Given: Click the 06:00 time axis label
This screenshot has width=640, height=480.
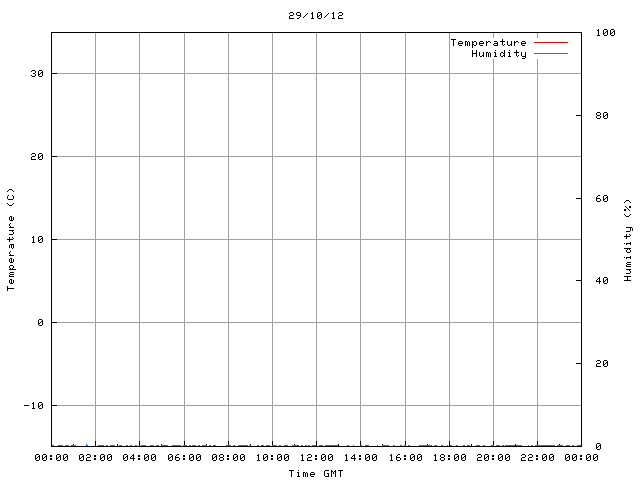Looking at the screenshot, I should click(x=184, y=458).
